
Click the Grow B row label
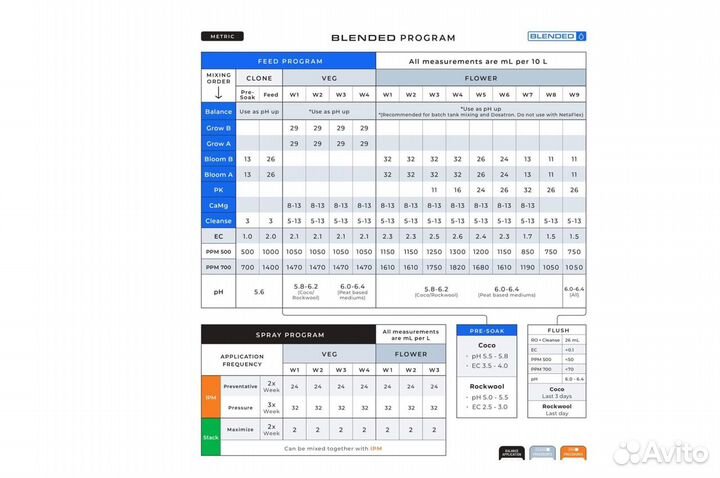point(218,128)
